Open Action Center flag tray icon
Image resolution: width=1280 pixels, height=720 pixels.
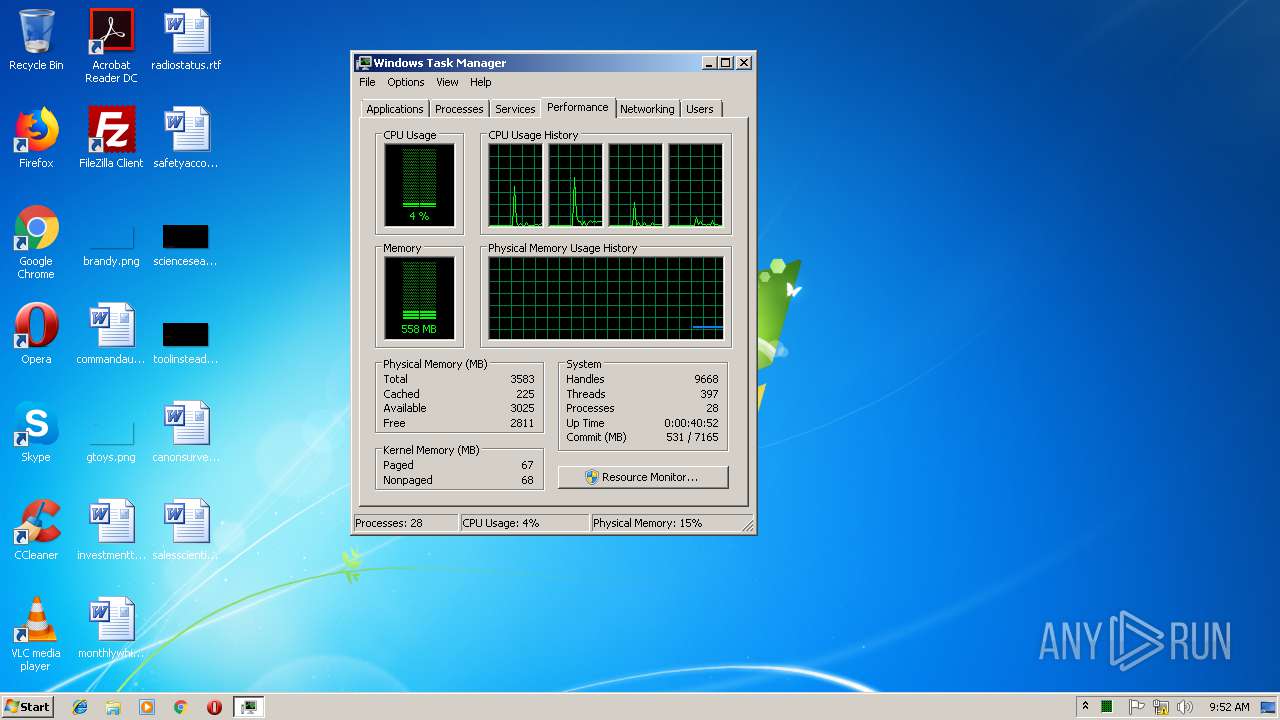coord(1136,707)
